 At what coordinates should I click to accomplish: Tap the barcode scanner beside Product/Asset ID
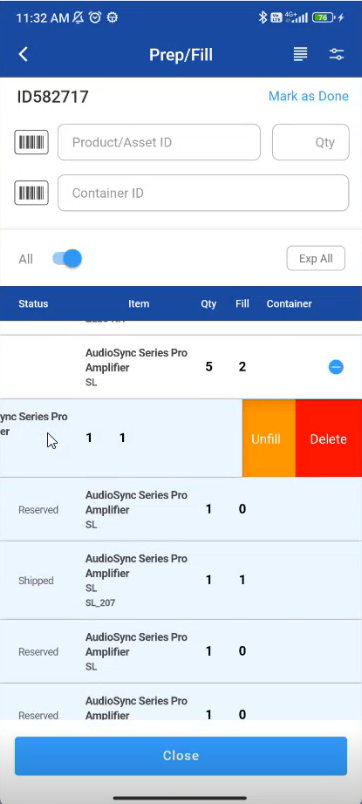click(31, 142)
